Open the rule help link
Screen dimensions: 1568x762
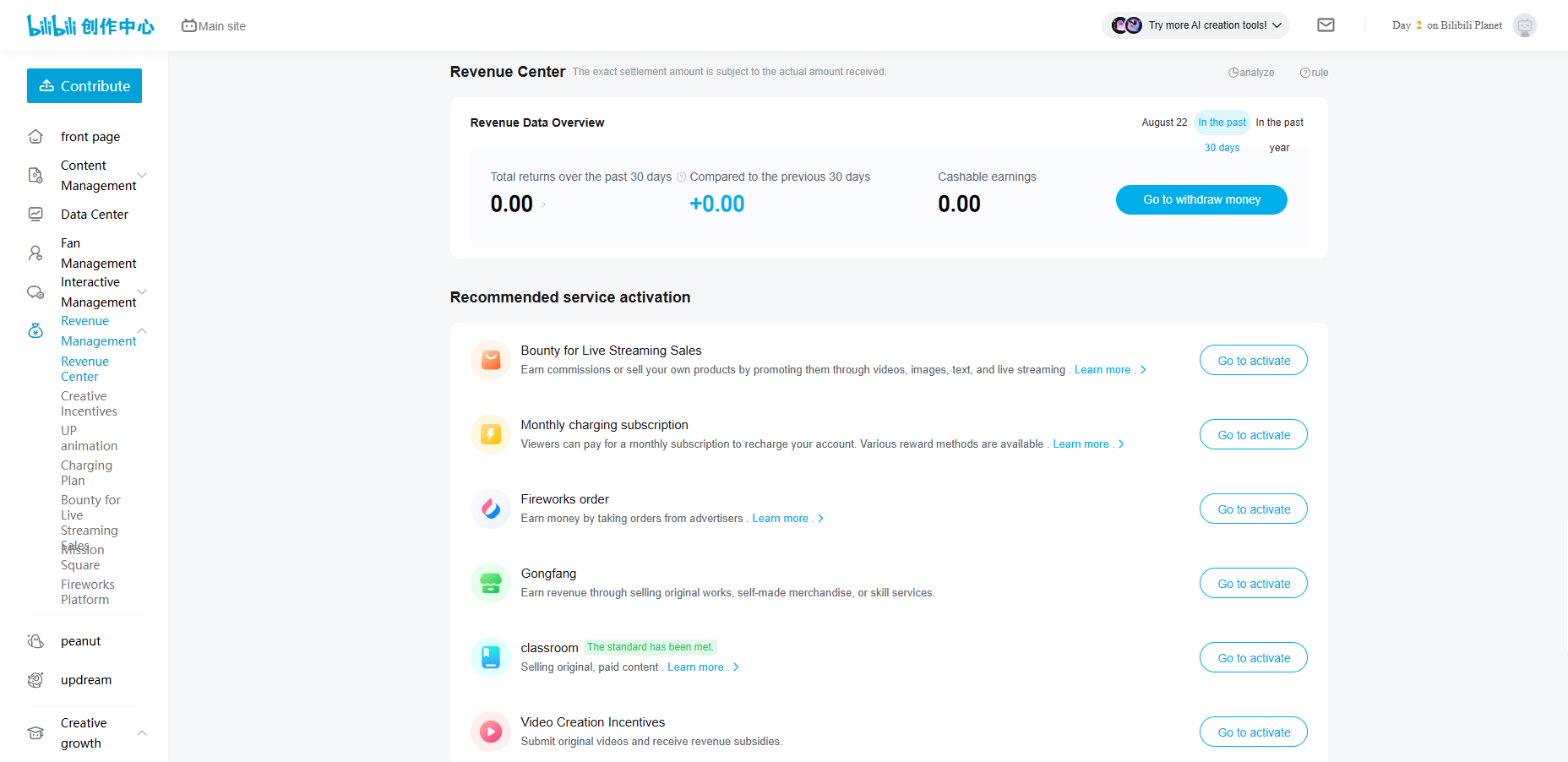pyautogui.click(x=1314, y=73)
